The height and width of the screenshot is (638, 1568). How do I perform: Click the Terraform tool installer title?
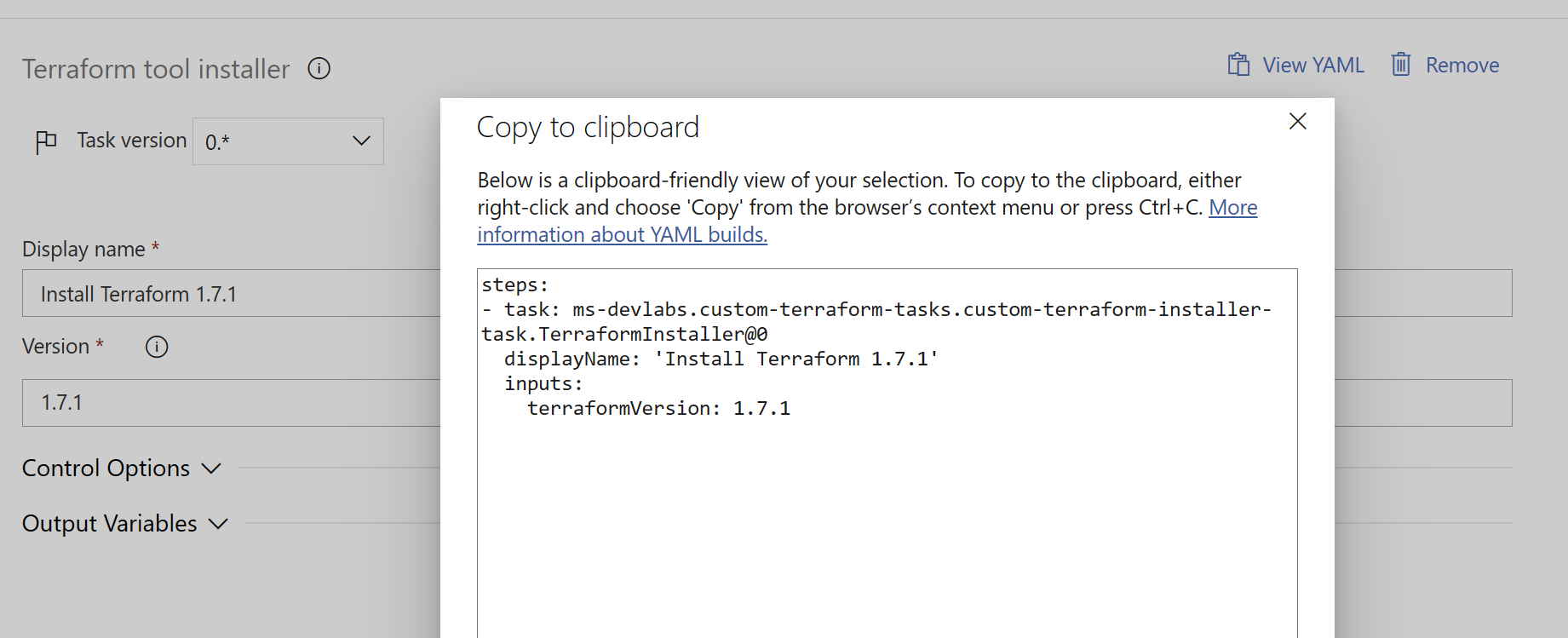156,69
